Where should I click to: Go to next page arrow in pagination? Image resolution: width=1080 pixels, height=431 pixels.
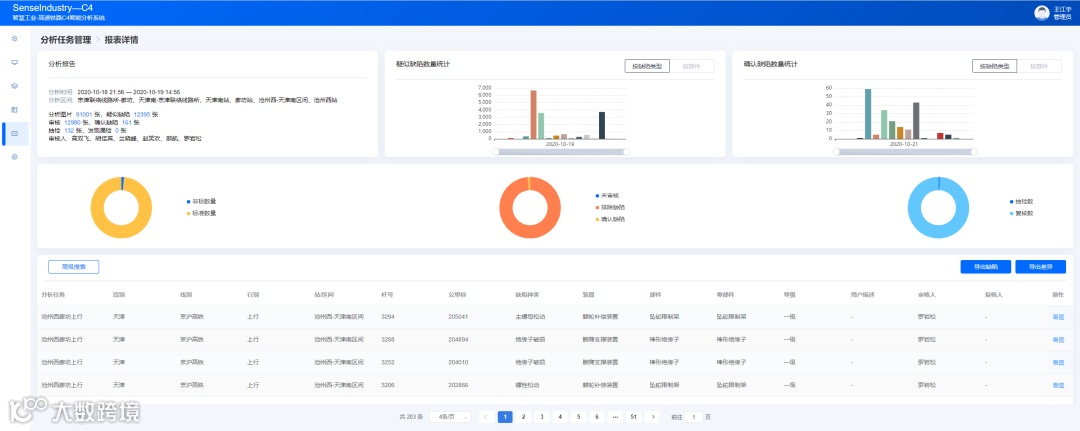(x=652, y=417)
